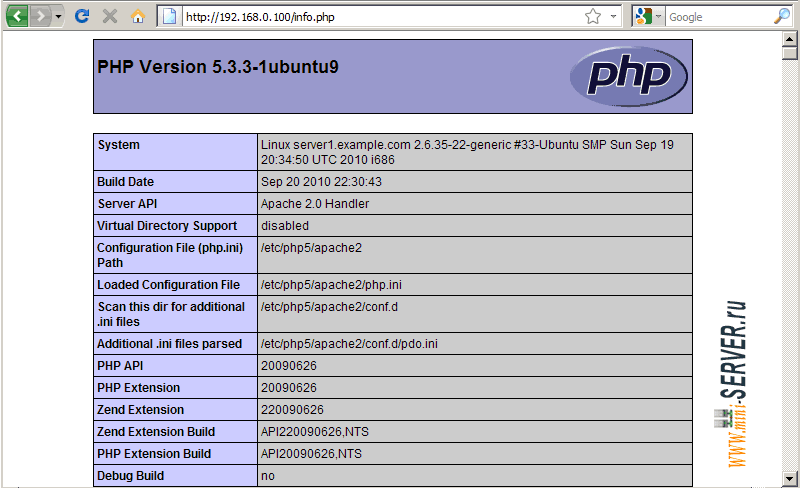Open the search engine selector dropdown

(658, 17)
